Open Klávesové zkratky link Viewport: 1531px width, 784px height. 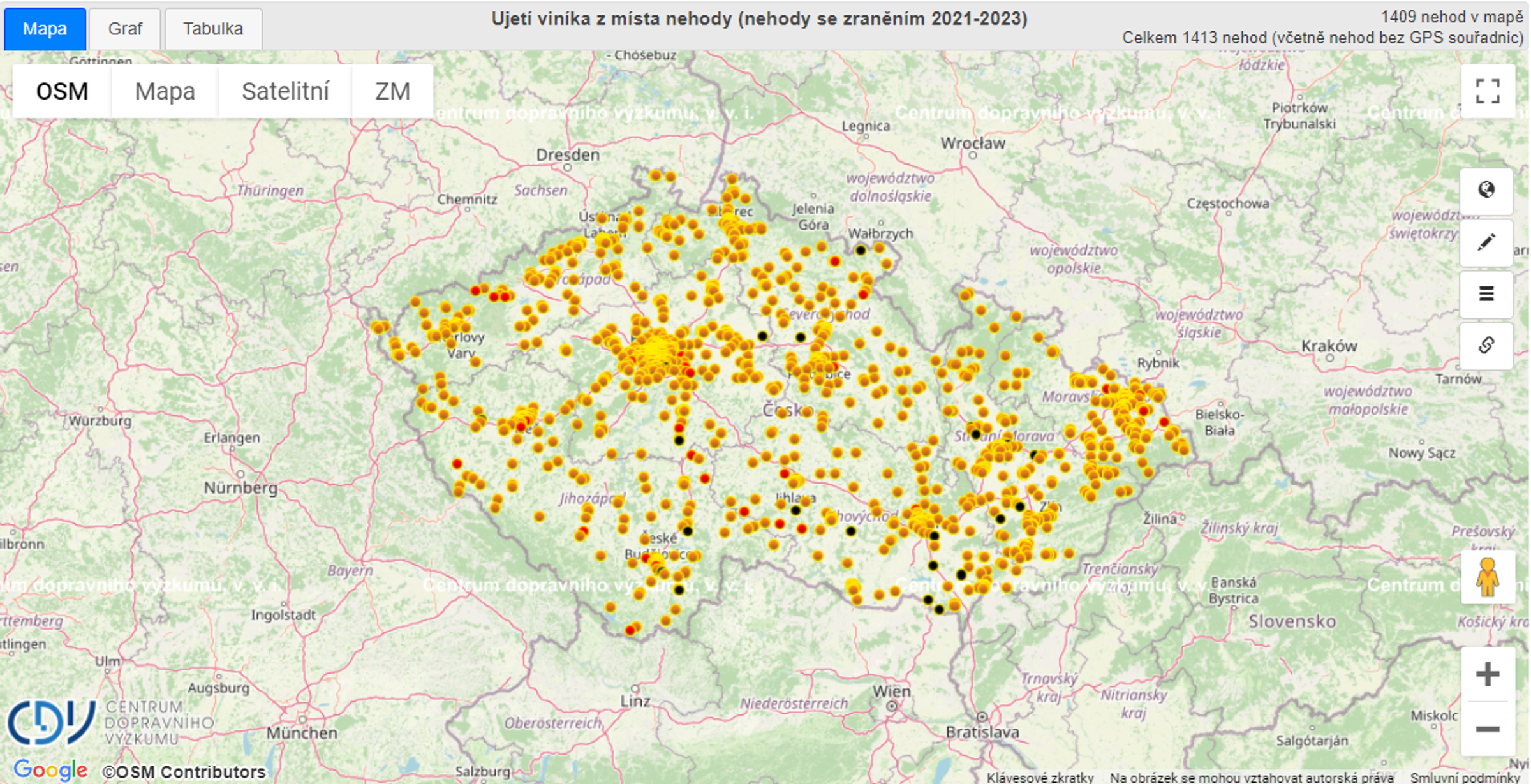click(x=1040, y=777)
